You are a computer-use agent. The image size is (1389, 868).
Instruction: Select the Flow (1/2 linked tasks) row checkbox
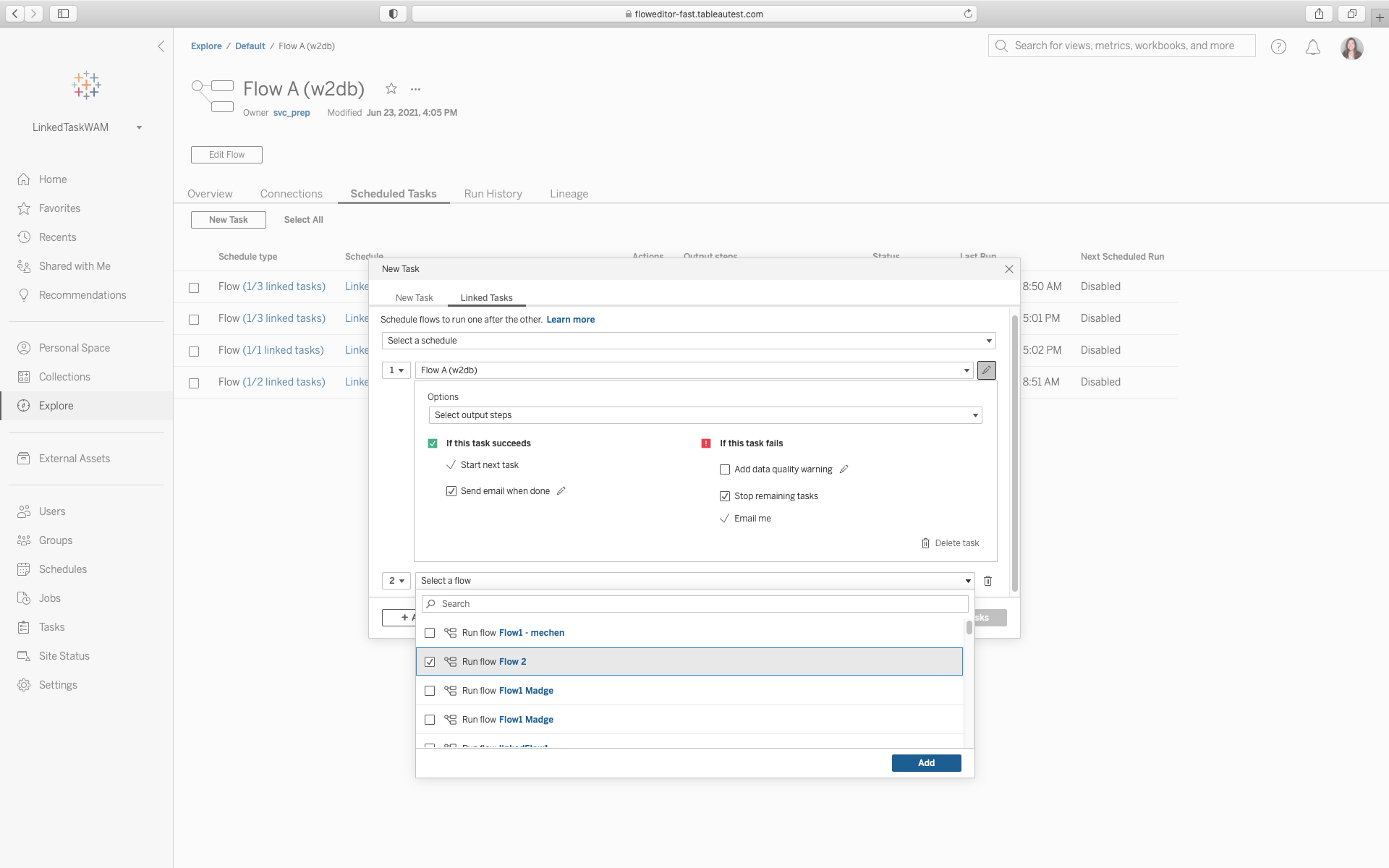pyautogui.click(x=194, y=383)
